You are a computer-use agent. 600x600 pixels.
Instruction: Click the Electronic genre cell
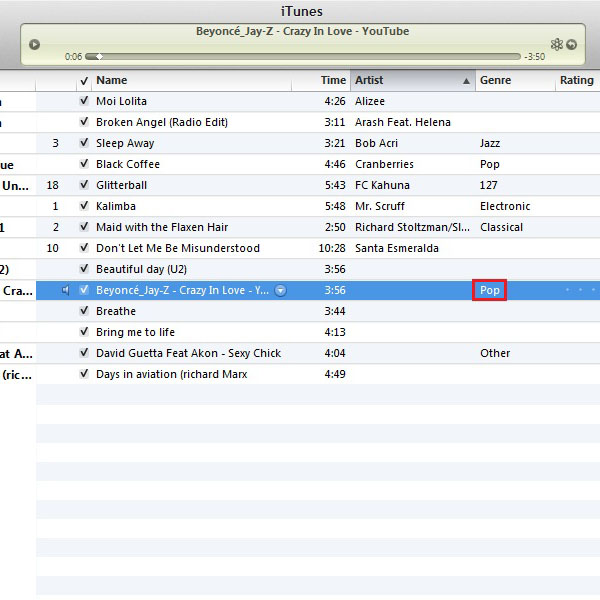505,206
